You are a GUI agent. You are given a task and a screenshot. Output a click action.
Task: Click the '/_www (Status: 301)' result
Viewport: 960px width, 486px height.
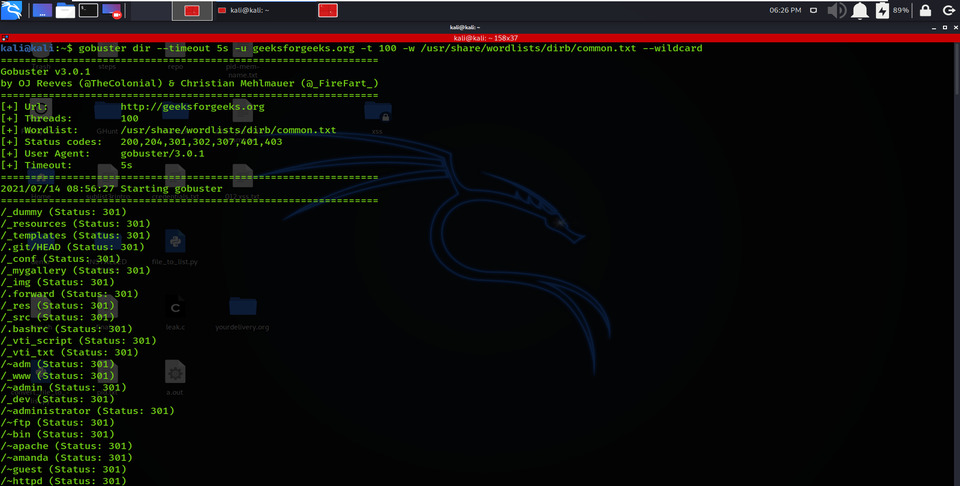coord(58,376)
